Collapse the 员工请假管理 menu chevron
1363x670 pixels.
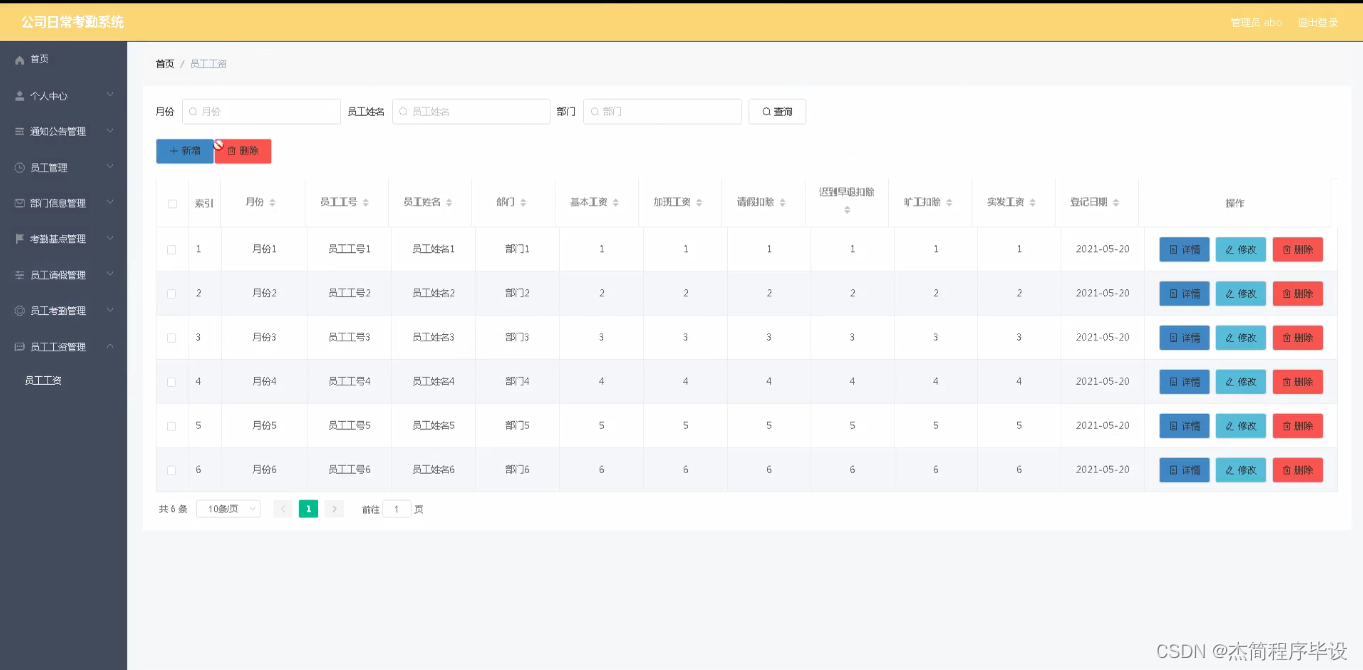click(x=112, y=274)
